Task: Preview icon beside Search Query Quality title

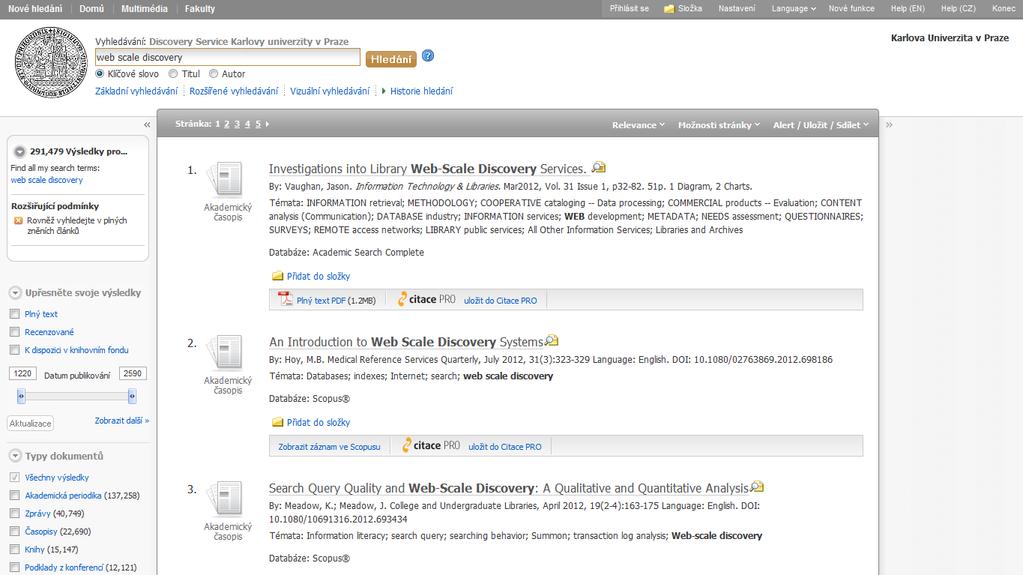Action: (757, 486)
